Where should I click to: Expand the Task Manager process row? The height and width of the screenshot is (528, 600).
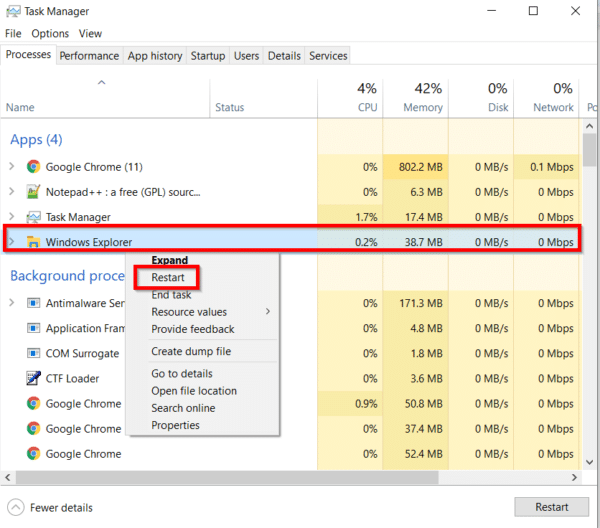pos(11,217)
